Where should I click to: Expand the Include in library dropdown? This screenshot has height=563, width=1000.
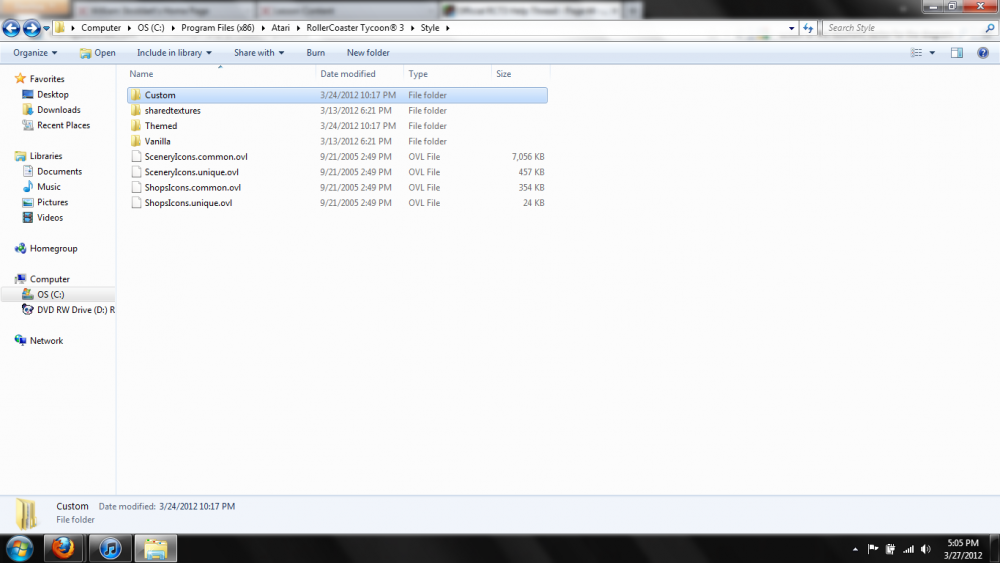pos(175,53)
